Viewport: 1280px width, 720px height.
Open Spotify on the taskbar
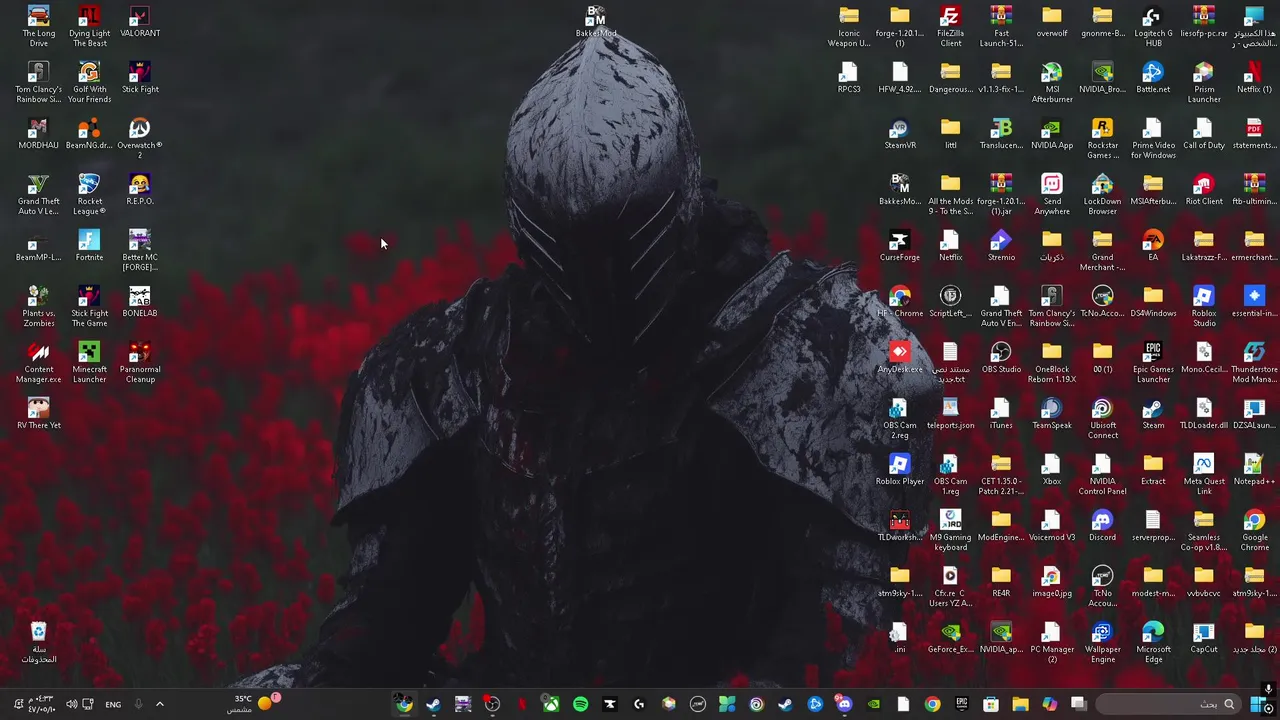[x=580, y=704]
